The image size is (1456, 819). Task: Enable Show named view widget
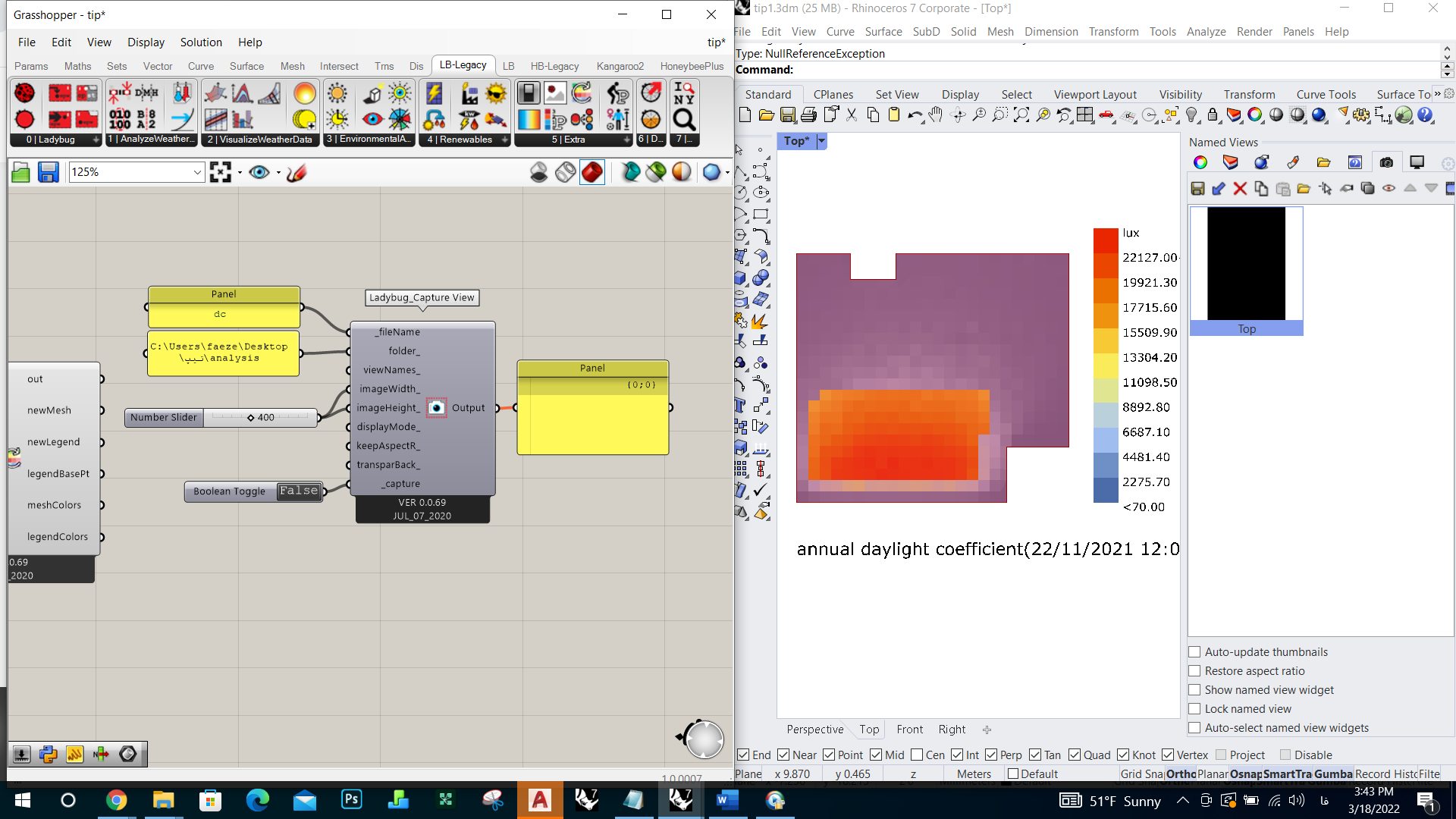[1194, 690]
